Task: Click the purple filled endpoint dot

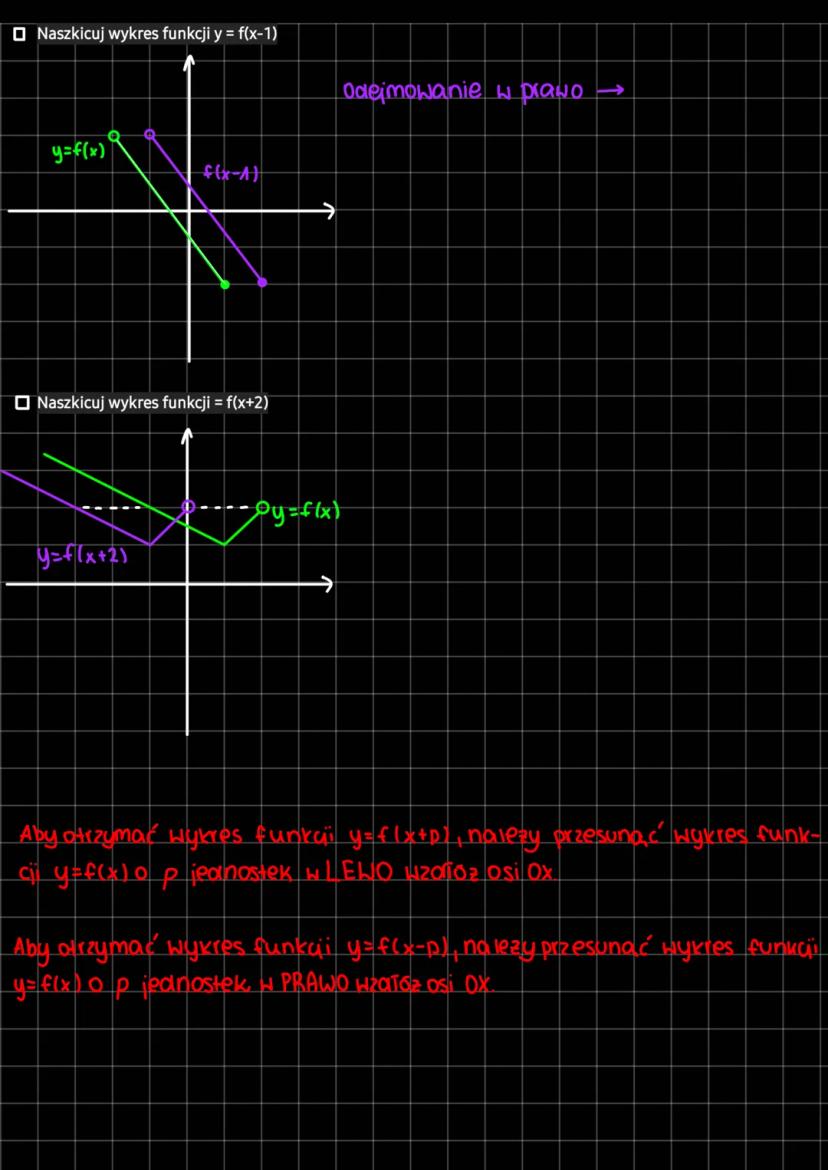Action: click(x=262, y=282)
